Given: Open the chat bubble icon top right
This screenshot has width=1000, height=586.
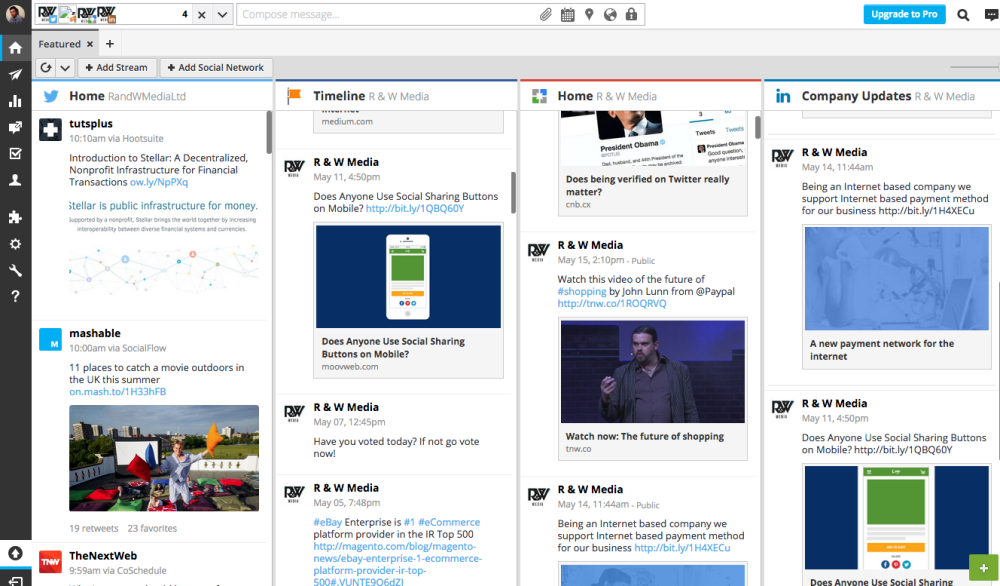Looking at the screenshot, I should pos(991,15).
